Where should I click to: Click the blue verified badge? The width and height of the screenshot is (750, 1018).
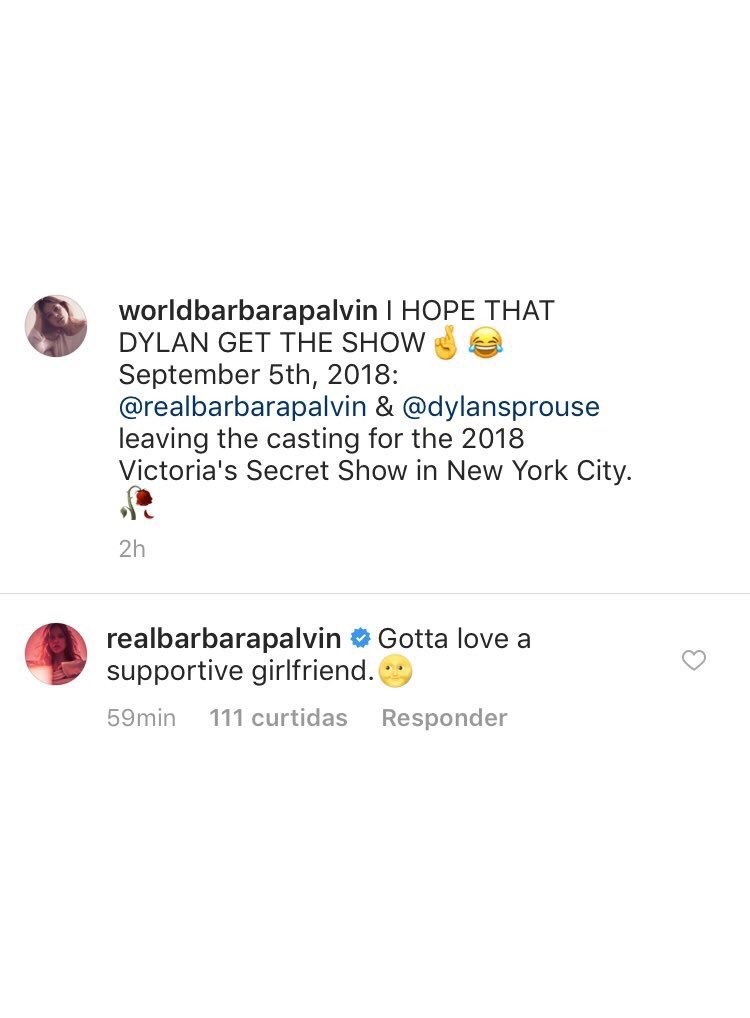(x=359, y=639)
